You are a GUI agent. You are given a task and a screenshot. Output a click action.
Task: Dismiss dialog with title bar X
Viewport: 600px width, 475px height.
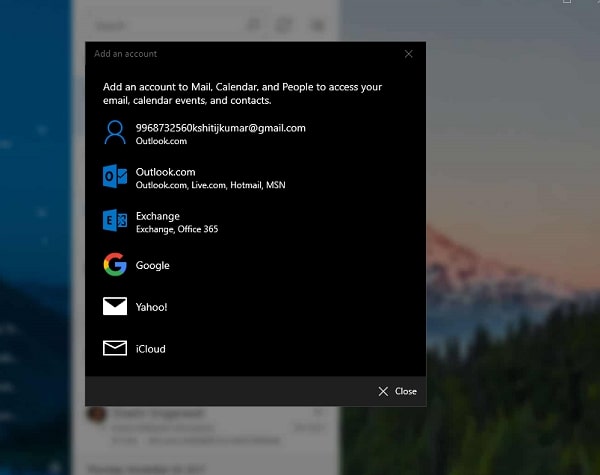(409, 54)
